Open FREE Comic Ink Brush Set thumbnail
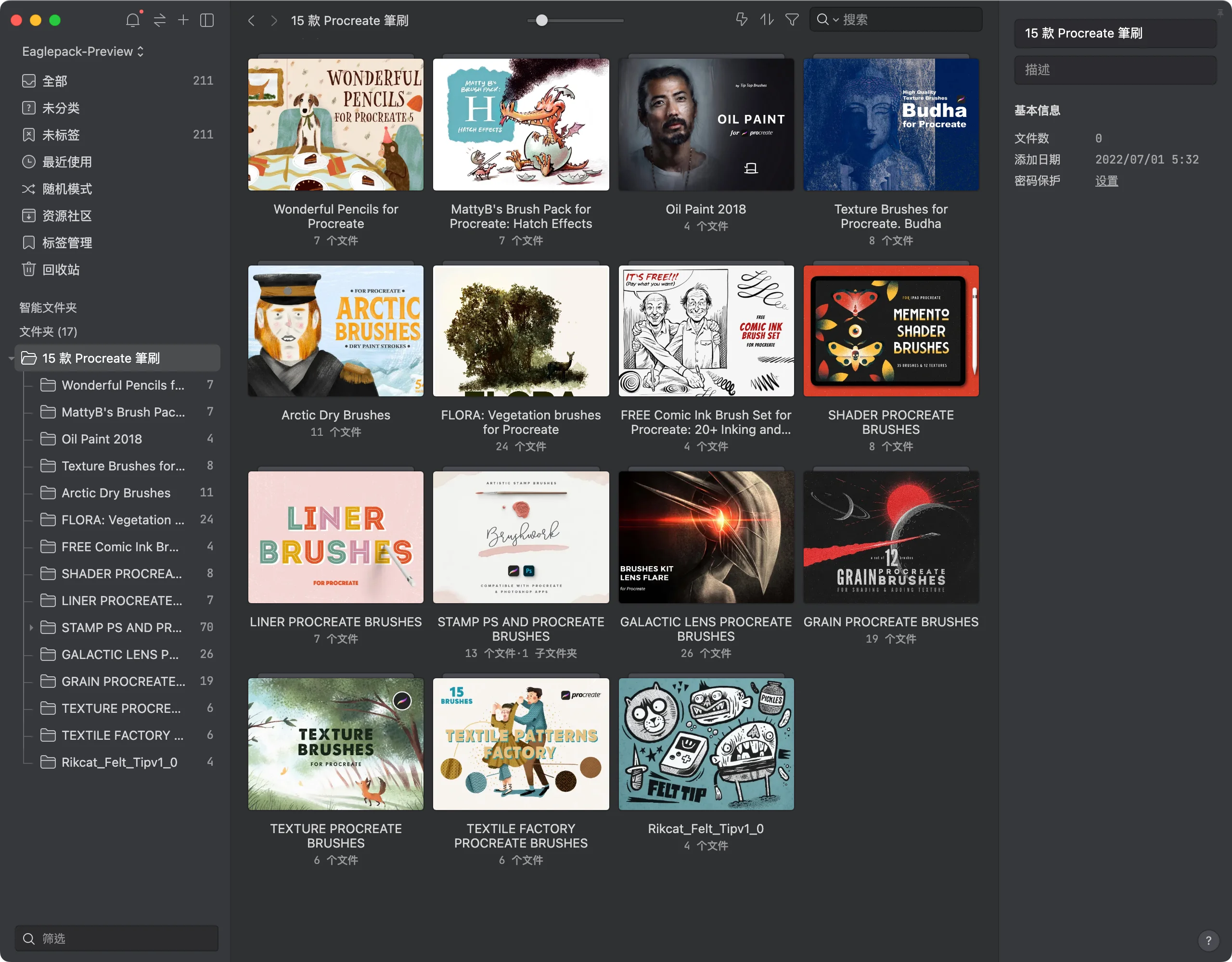The width and height of the screenshot is (1232, 962). 706,331
